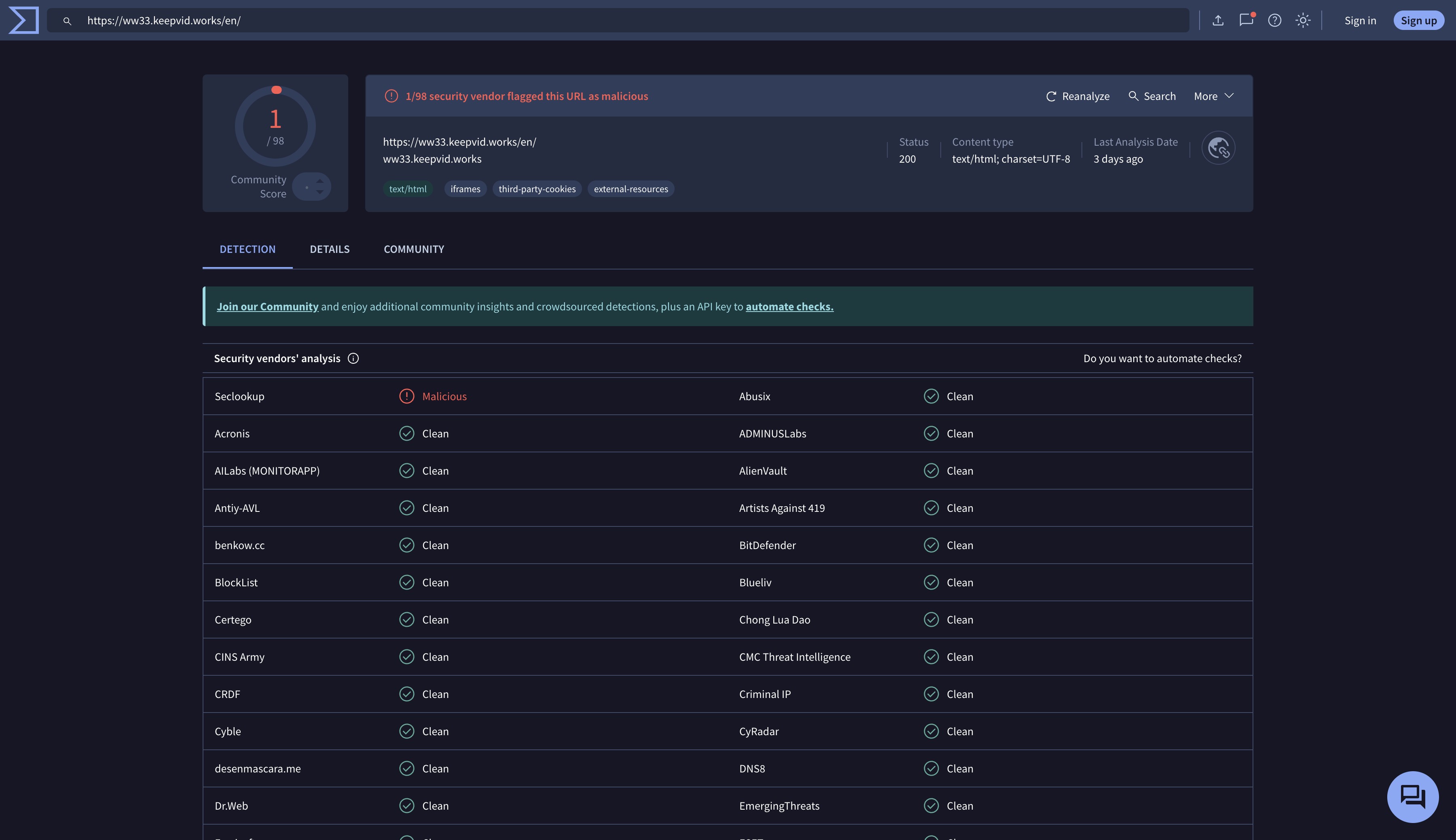Image resolution: width=1456 pixels, height=840 pixels.
Task: Click the ADMINUSLabs vendor name
Action: pyautogui.click(x=772, y=434)
